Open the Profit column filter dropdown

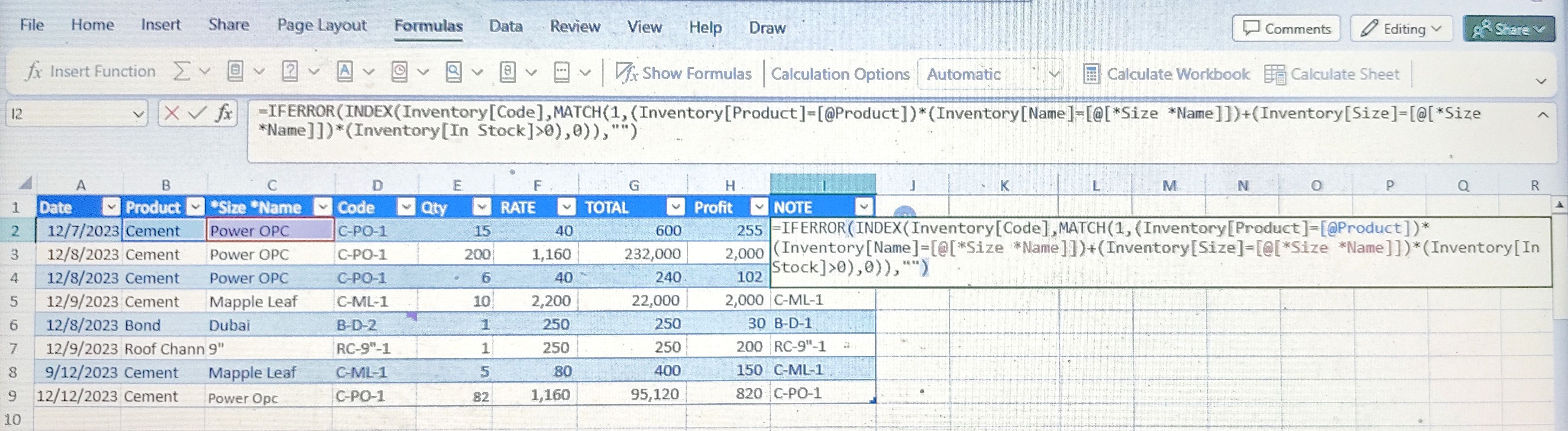point(759,207)
